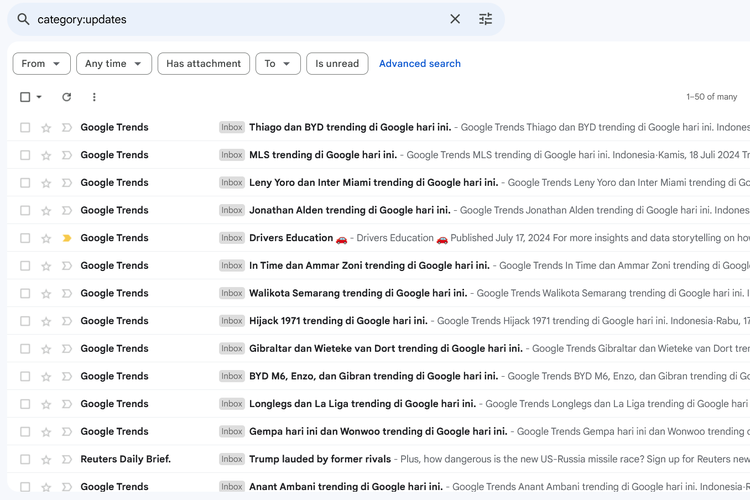
Task: Click the Inbox label on Drivers Education email
Action: tap(232, 238)
